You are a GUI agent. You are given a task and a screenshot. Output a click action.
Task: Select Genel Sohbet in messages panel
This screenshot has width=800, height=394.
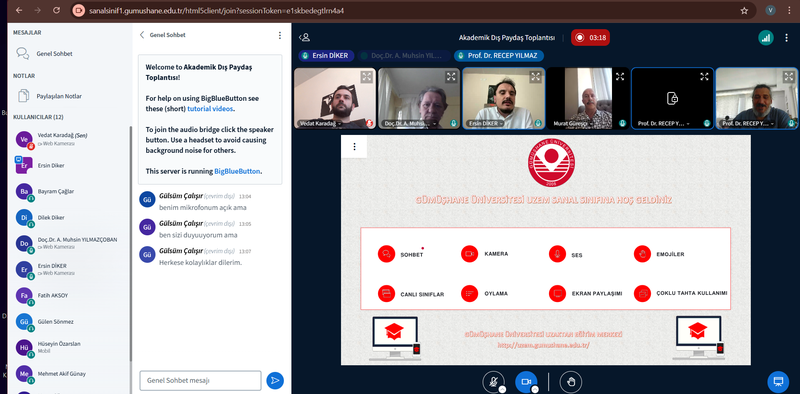[x=54, y=54]
